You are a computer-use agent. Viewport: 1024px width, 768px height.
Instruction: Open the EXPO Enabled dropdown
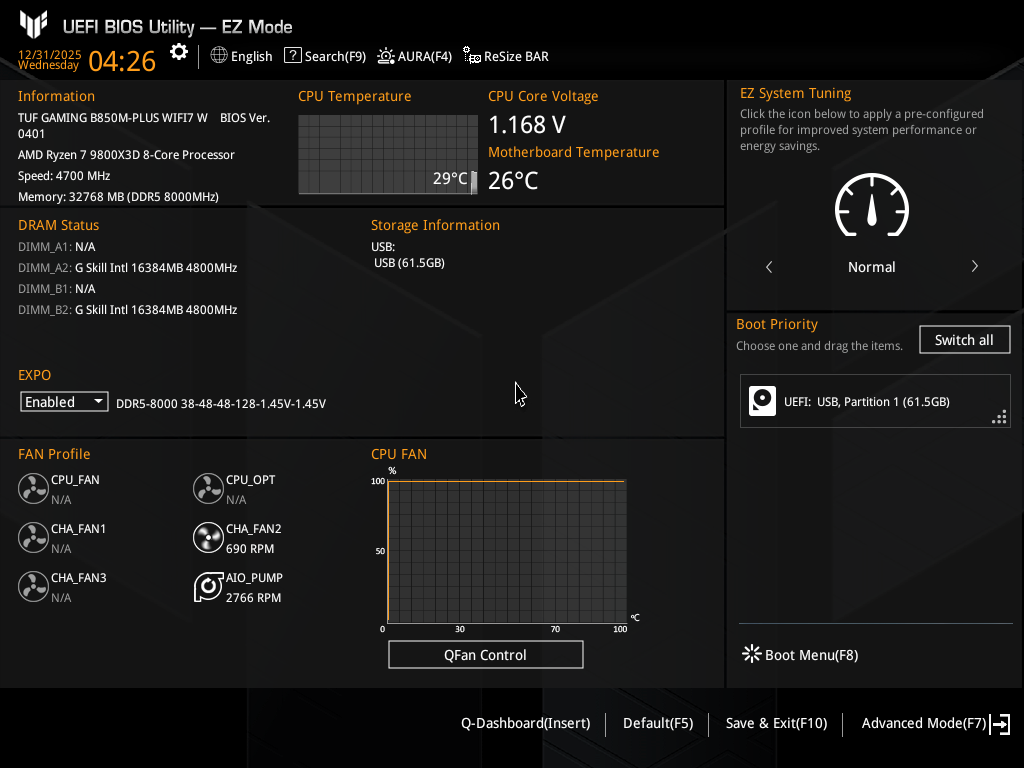(x=64, y=402)
